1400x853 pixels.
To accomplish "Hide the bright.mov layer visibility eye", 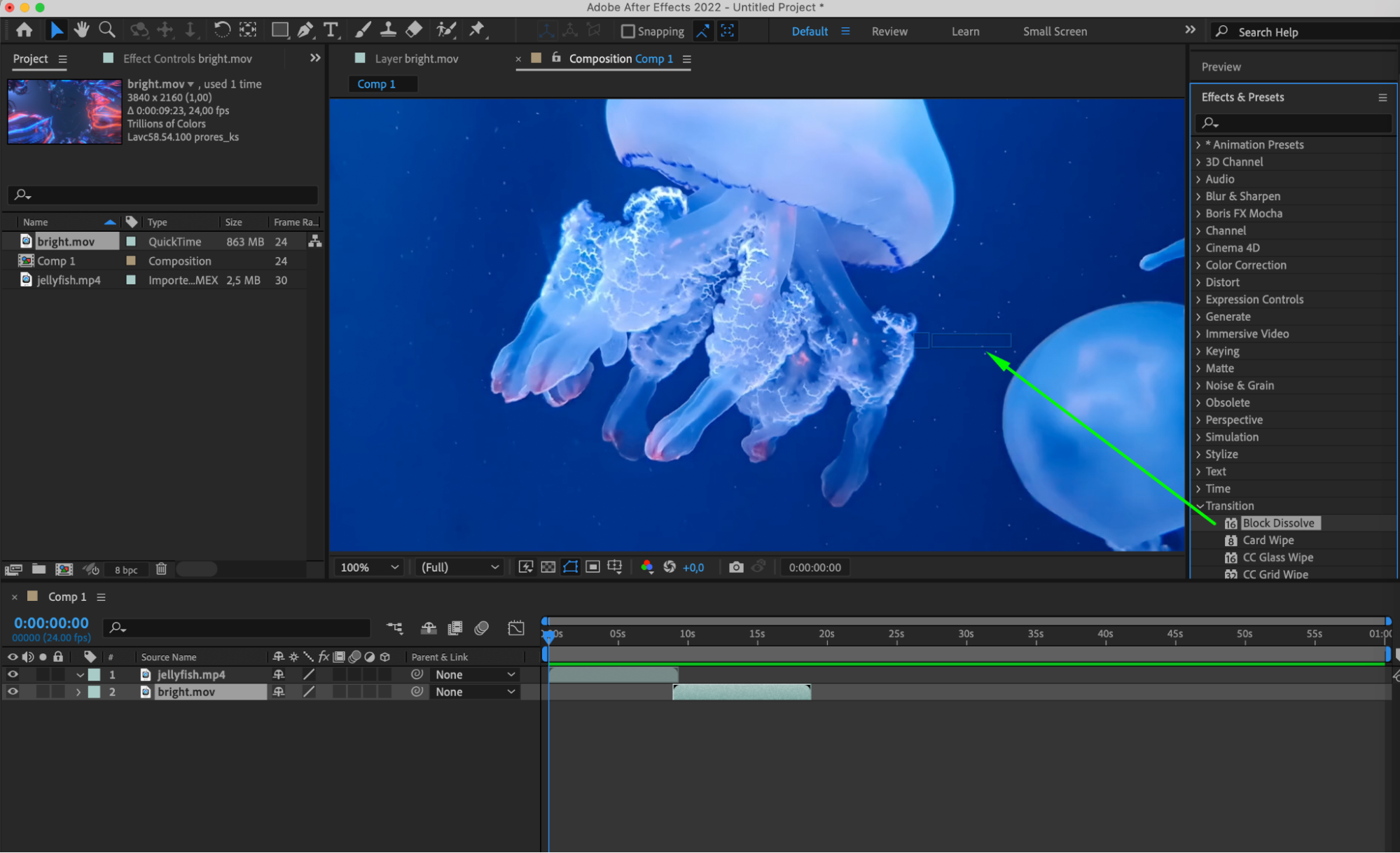I will [13, 692].
